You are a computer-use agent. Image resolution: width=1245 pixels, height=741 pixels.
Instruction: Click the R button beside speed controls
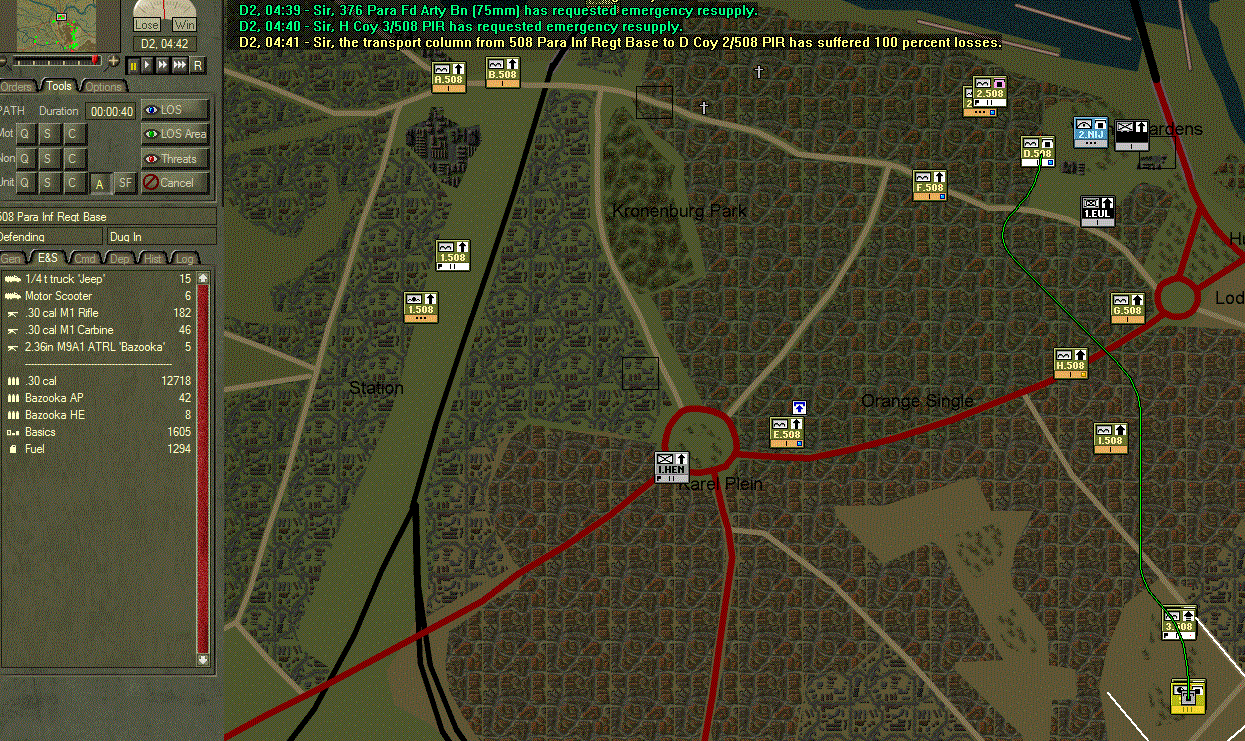click(198, 65)
